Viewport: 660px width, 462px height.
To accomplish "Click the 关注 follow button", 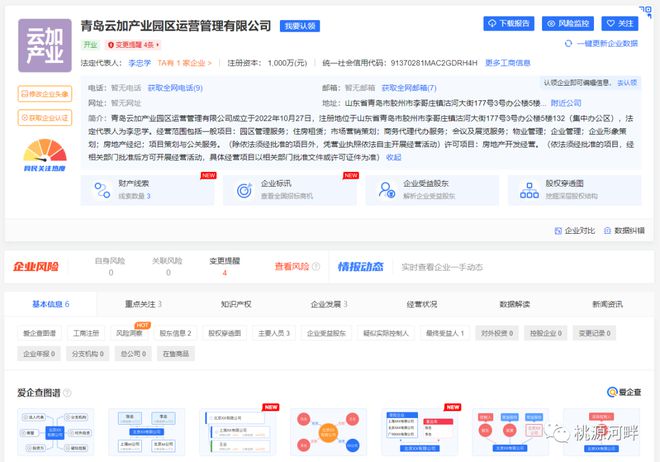I will pyautogui.click(x=620, y=24).
